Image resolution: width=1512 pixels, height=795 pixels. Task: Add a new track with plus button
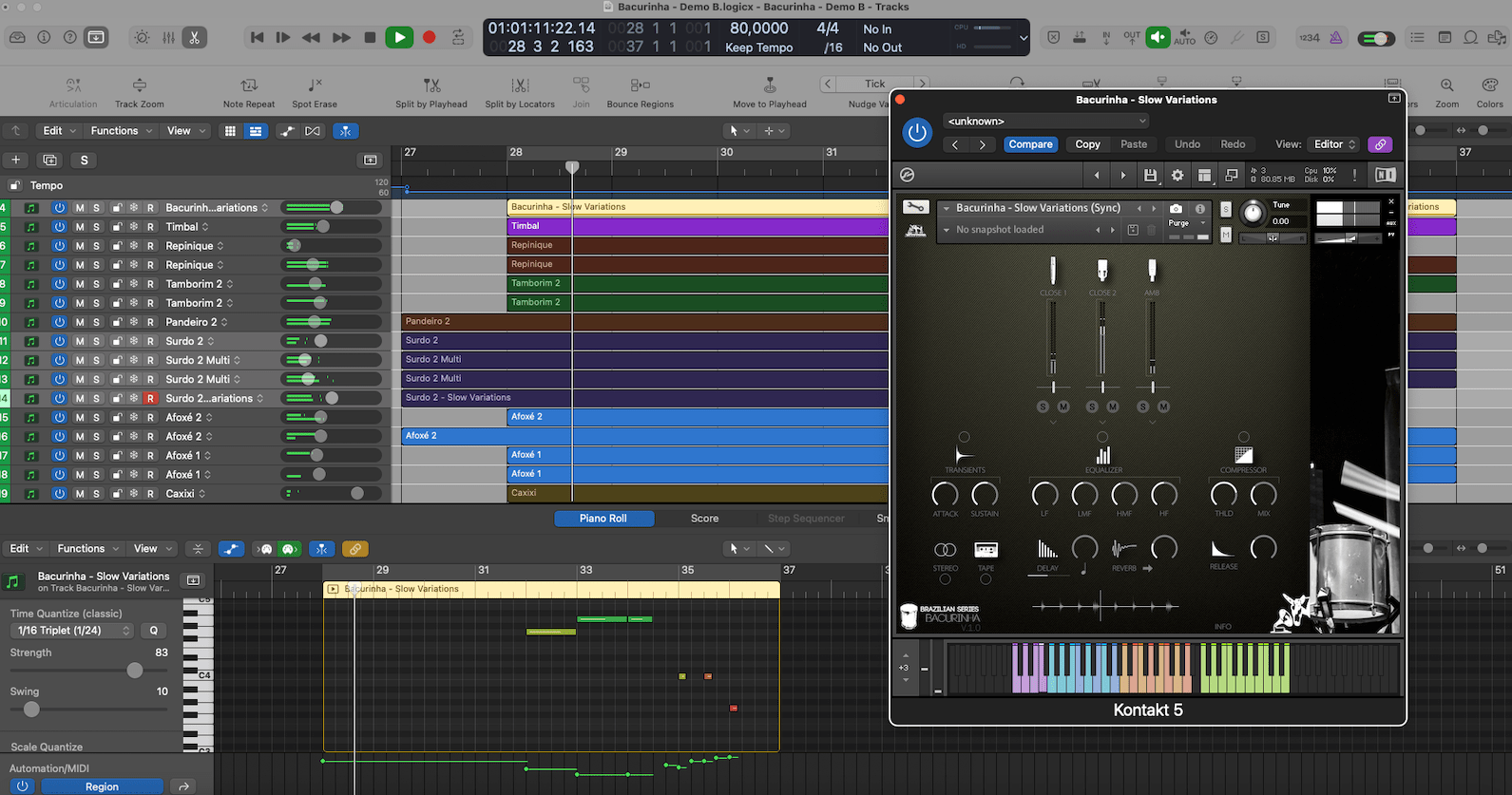coord(15,160)
